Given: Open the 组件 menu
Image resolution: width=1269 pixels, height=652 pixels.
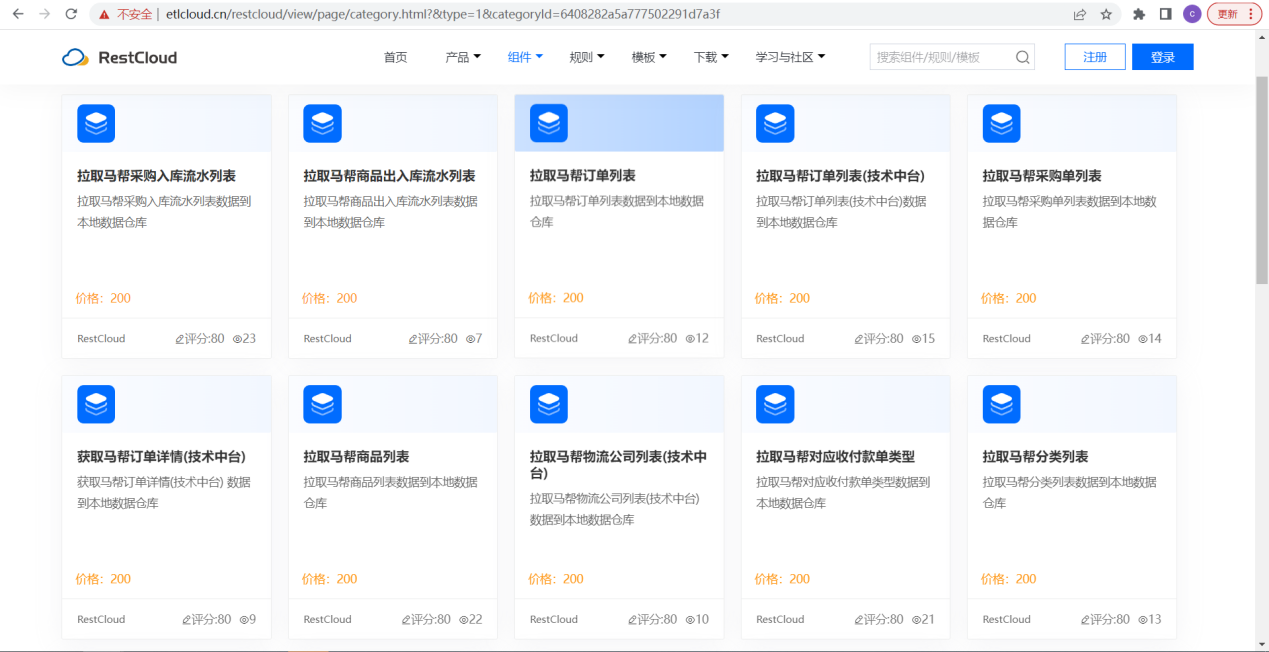Looking at the screenshot, I should tap(524, 57).
